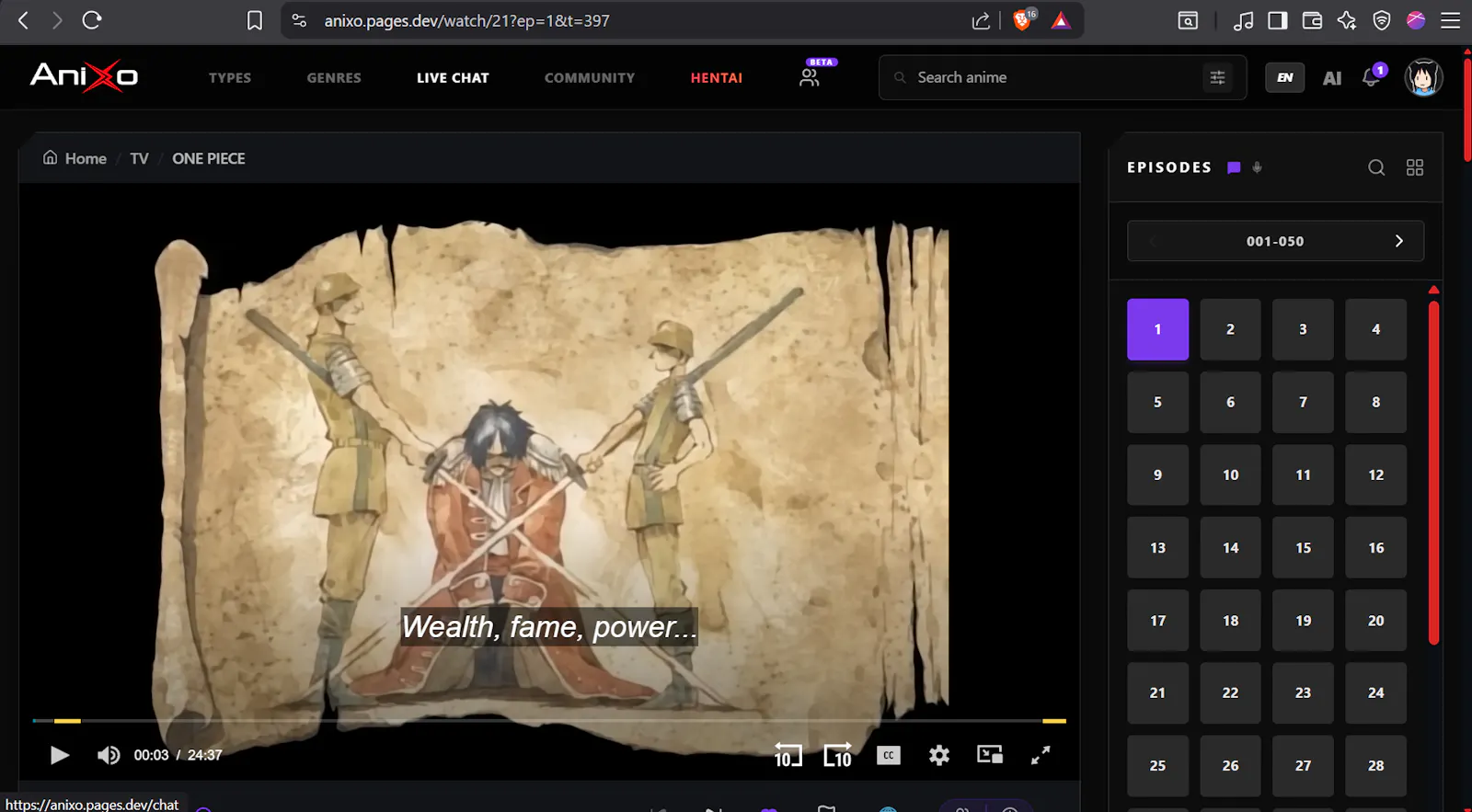Bookmark this page in the browser

pos(255,20)
